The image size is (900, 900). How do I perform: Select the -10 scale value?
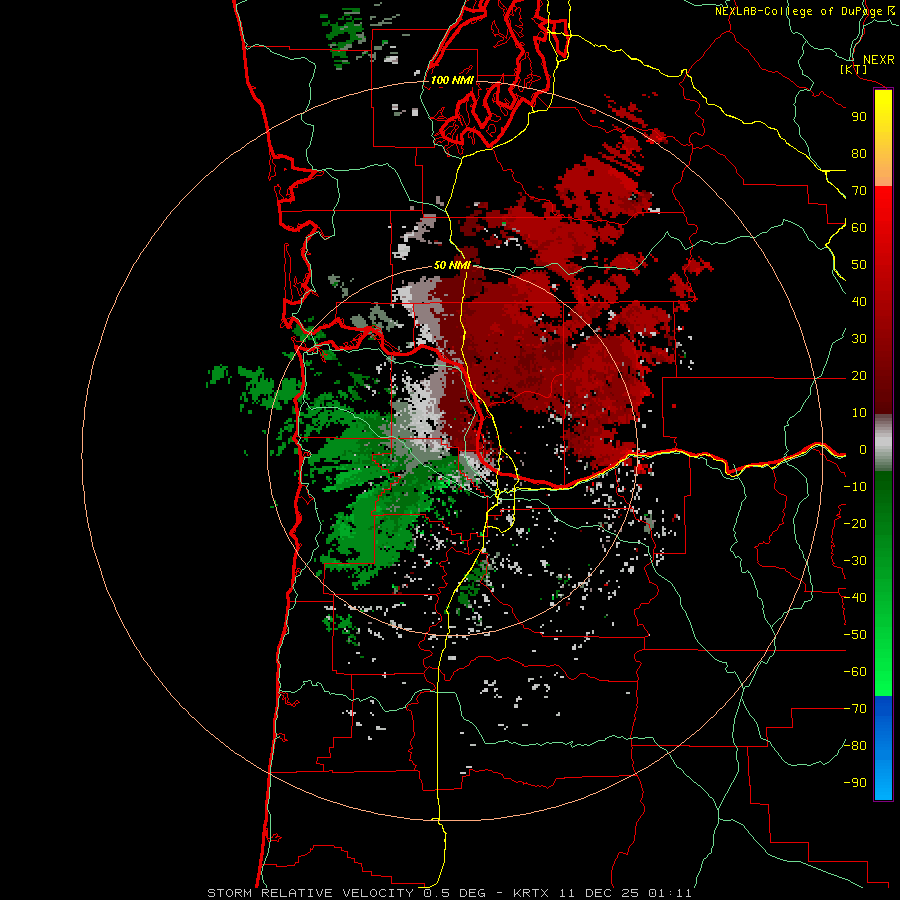pos(855,487)
